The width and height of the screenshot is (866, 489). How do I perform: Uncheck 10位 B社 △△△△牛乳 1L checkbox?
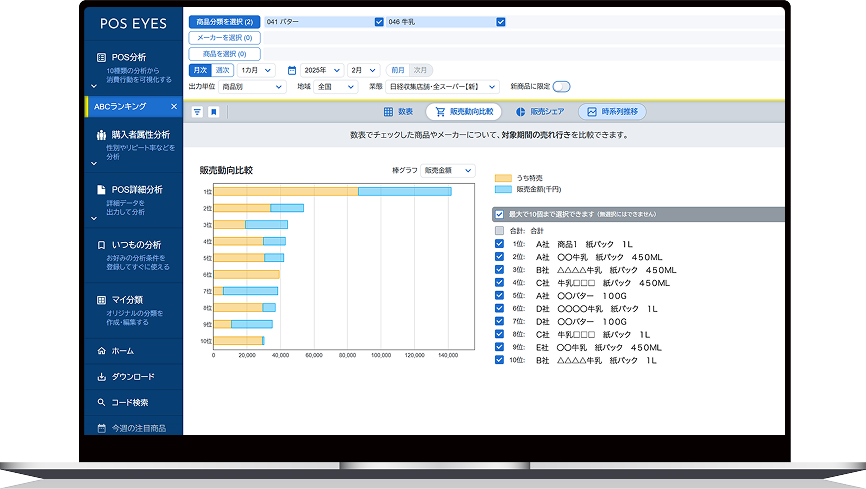click(x=499, y=360)
